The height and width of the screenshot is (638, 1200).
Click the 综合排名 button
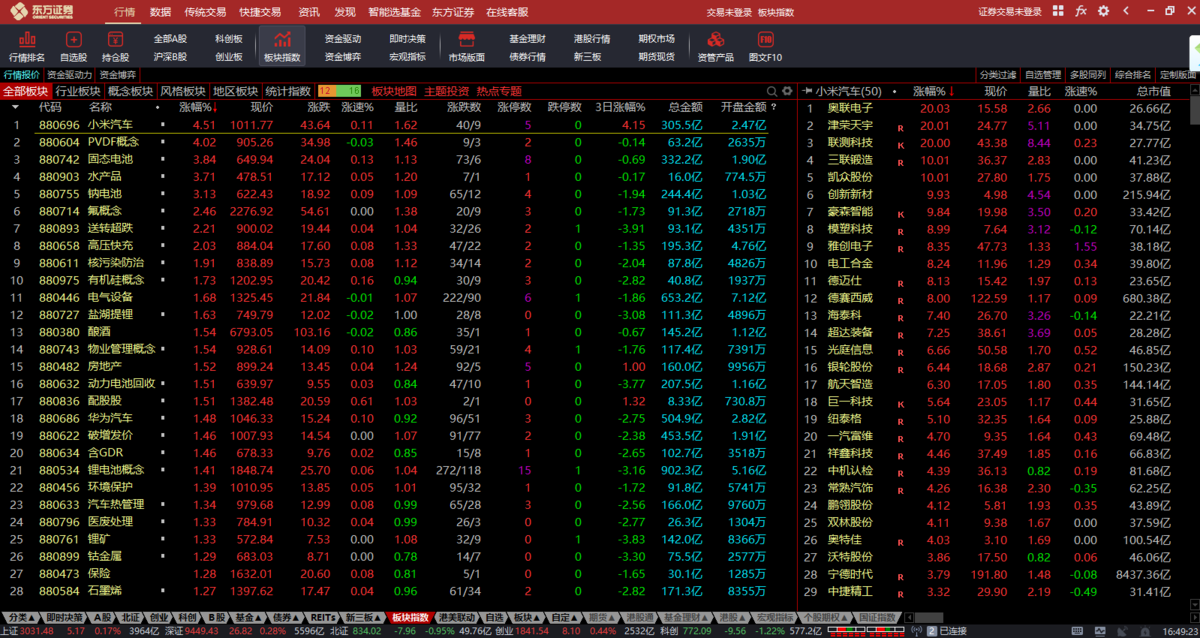pyautogui.click(x=1132, y=75)
